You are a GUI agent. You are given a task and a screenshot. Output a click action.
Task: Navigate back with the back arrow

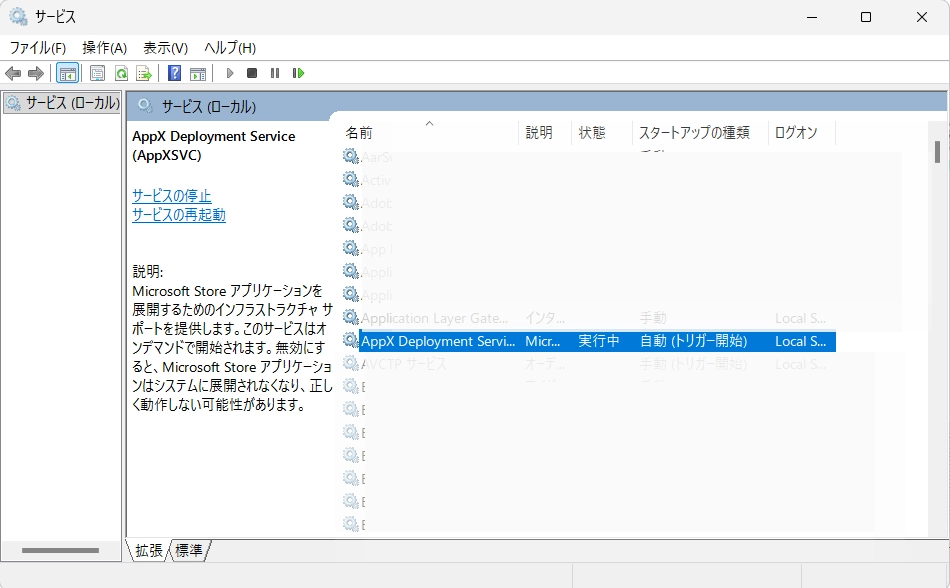(12, 72)
